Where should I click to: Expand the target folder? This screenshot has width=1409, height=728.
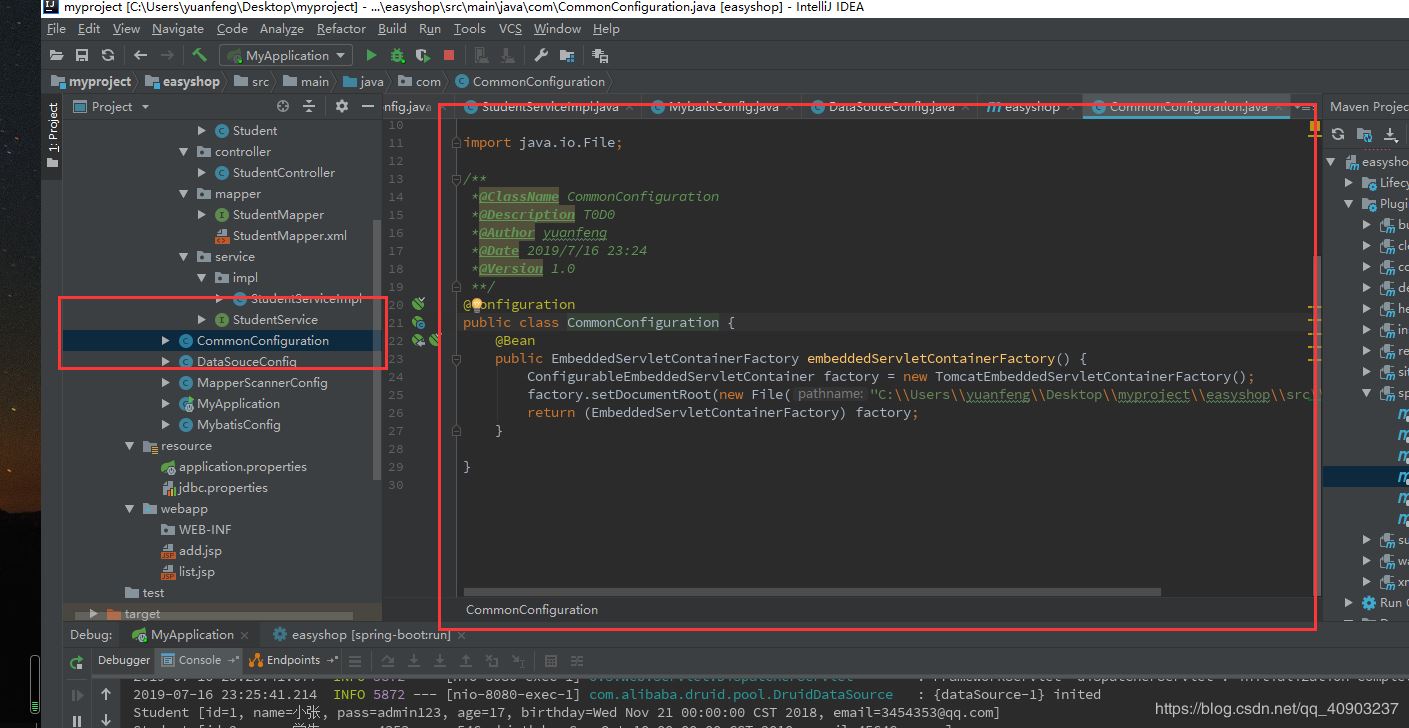pyautogui.click(x=94, y=613)
